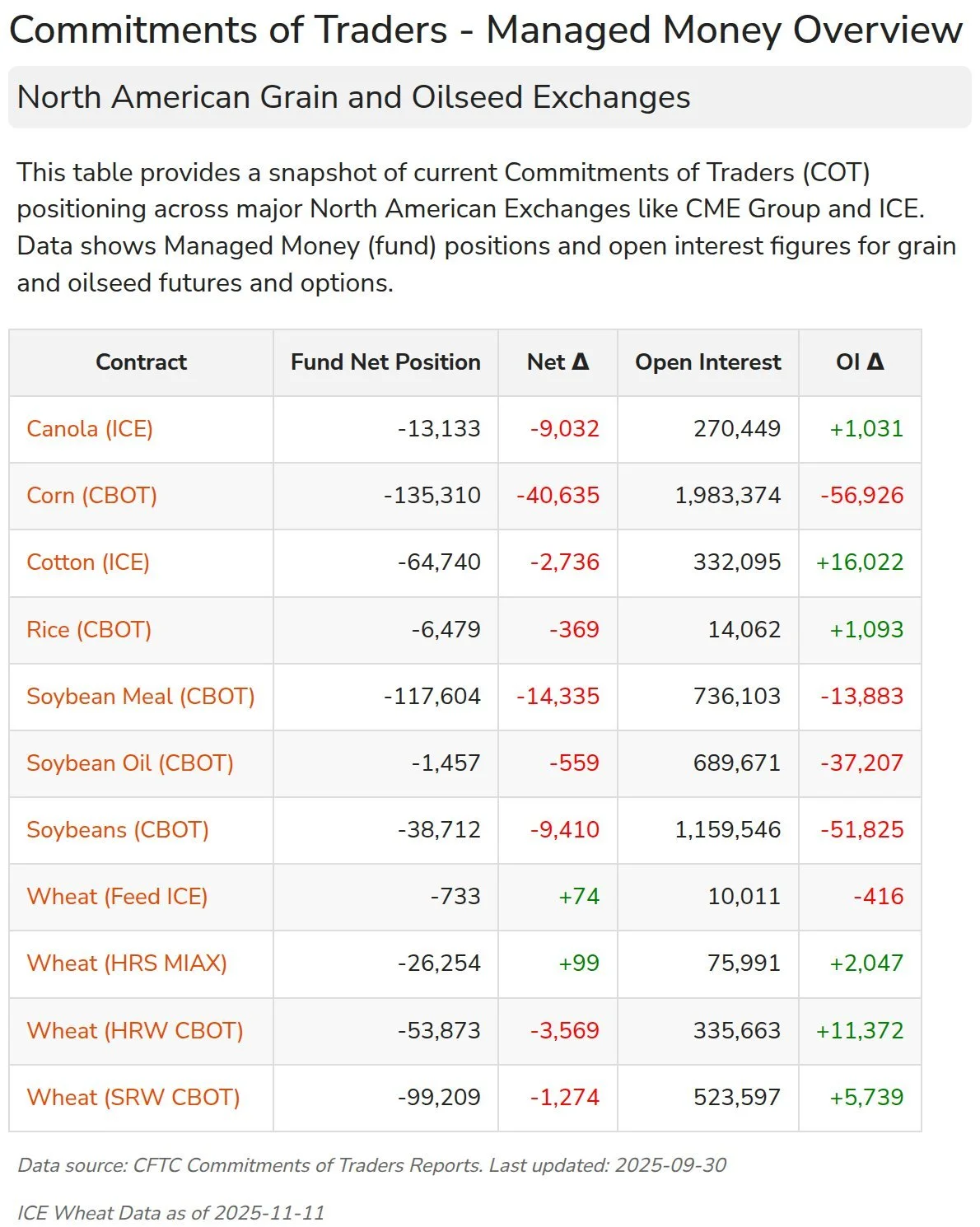Screen dimensions: 980x1227
Task: Click the Cotton (ICE) link
Action: (88, 562)
